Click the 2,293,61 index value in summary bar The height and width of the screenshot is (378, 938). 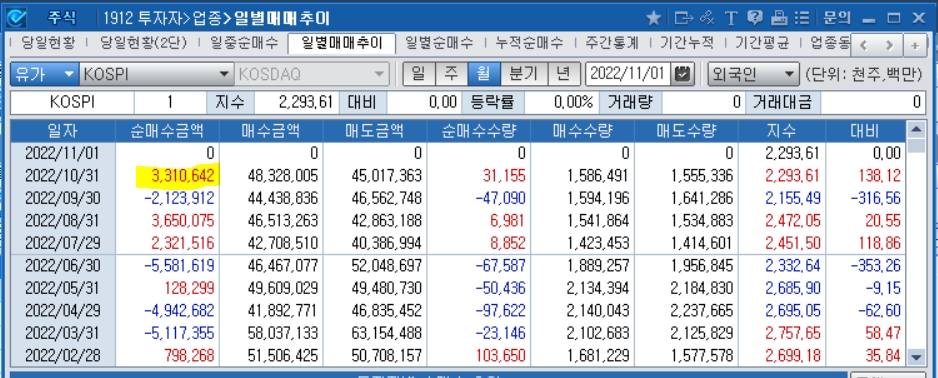(305, 102)
